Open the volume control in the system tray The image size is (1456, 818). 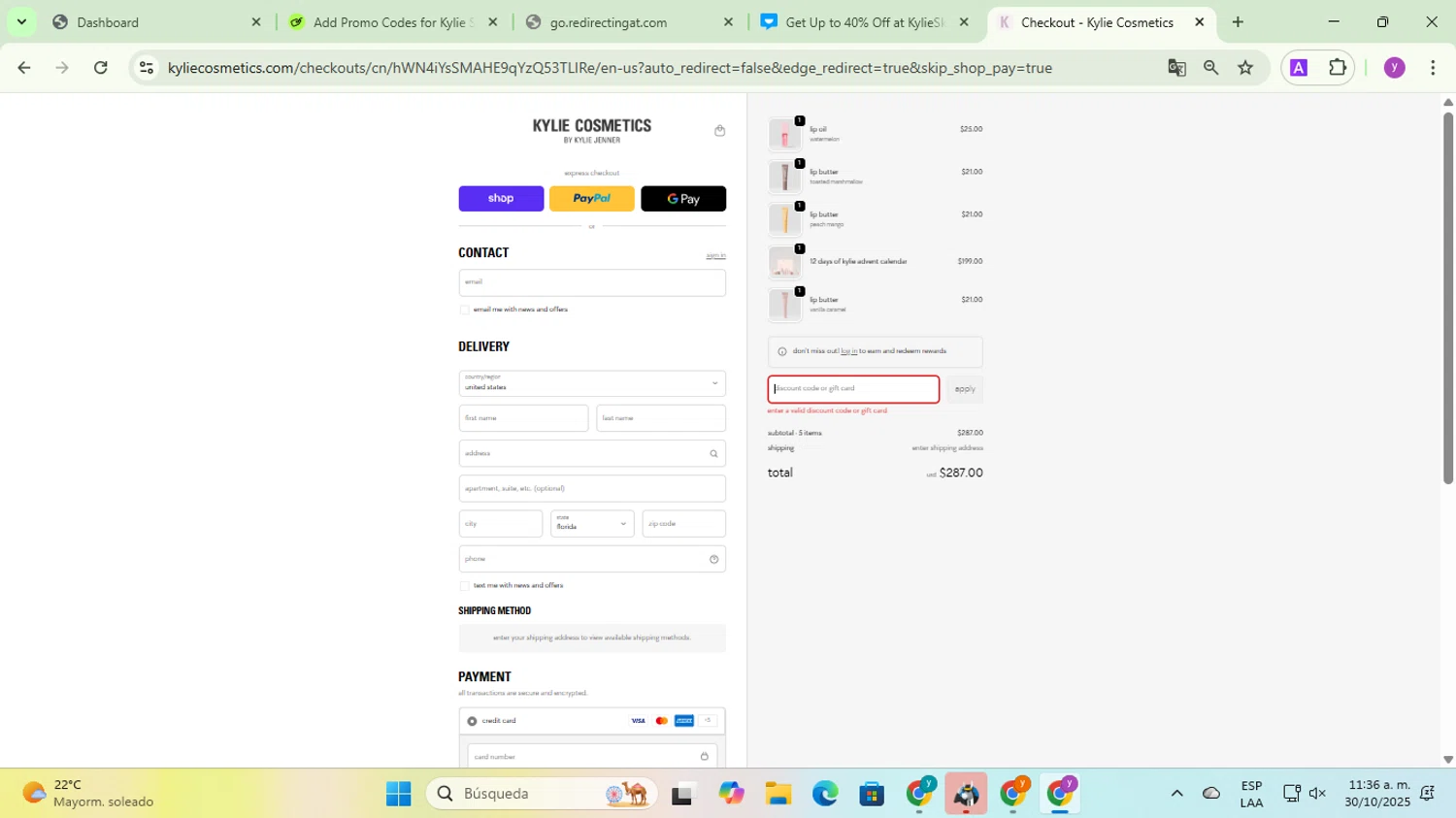click(1317, 794)
